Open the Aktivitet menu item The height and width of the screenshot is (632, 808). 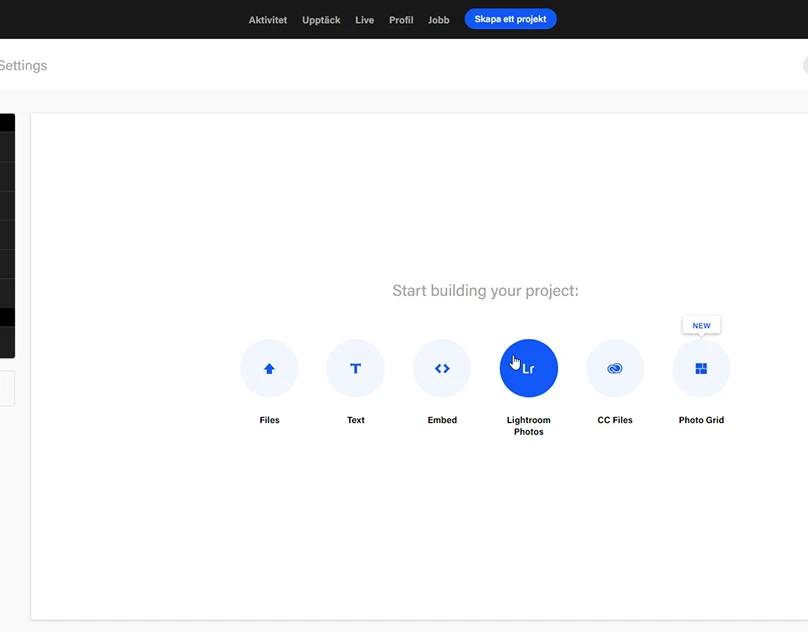click(268, 20)
